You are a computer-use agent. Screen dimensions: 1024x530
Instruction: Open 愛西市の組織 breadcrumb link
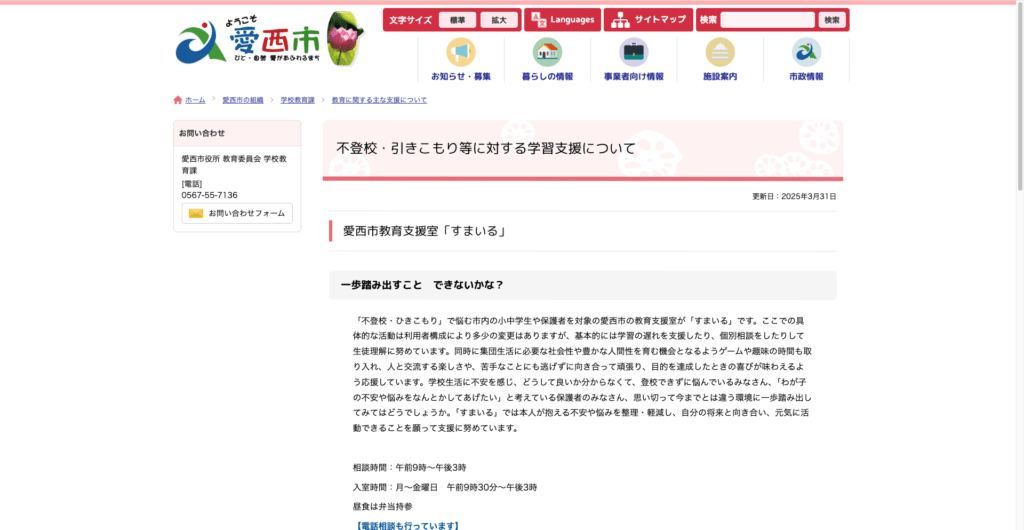243,100
